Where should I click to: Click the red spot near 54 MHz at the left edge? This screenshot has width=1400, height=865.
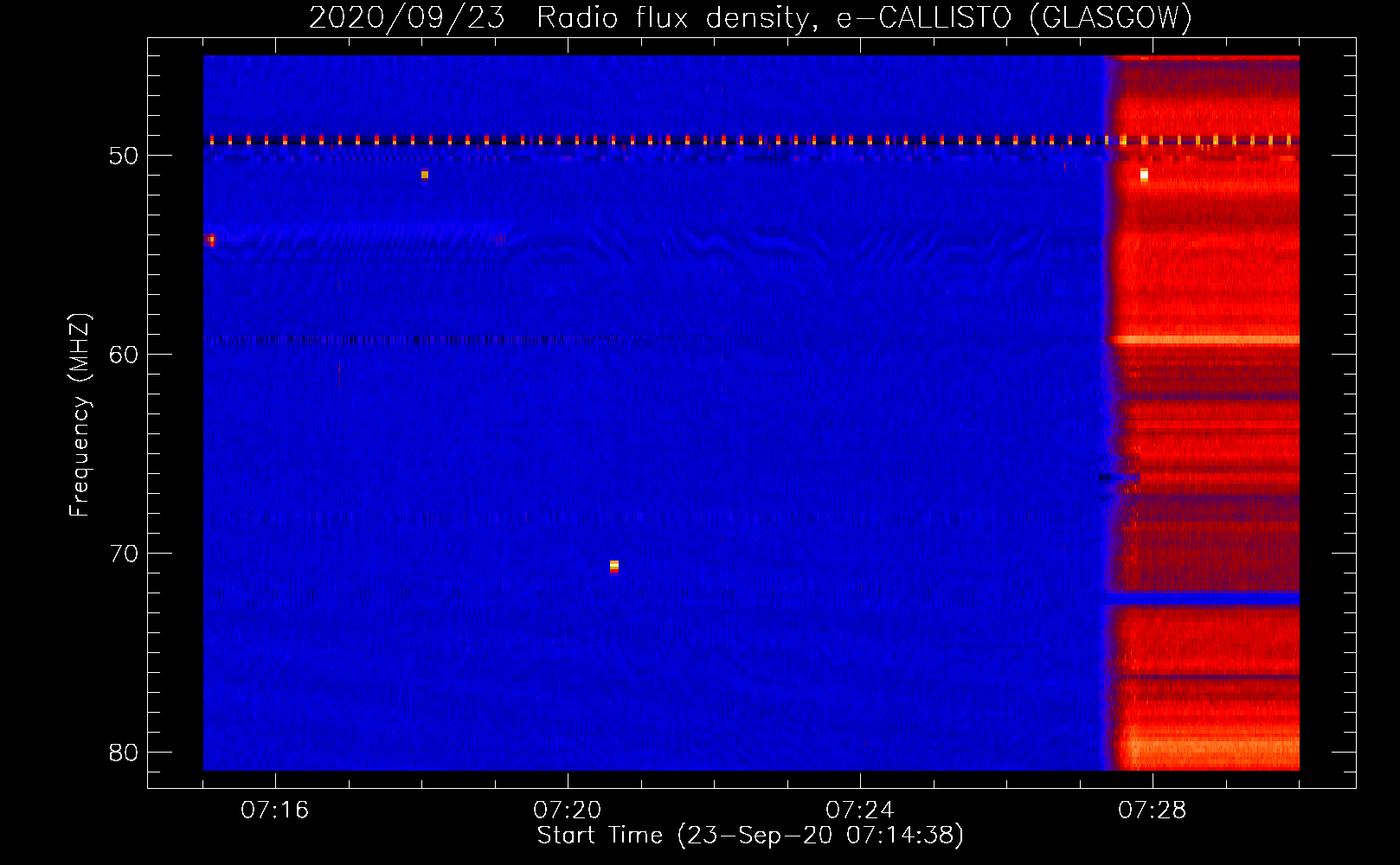tap(210, 240)
